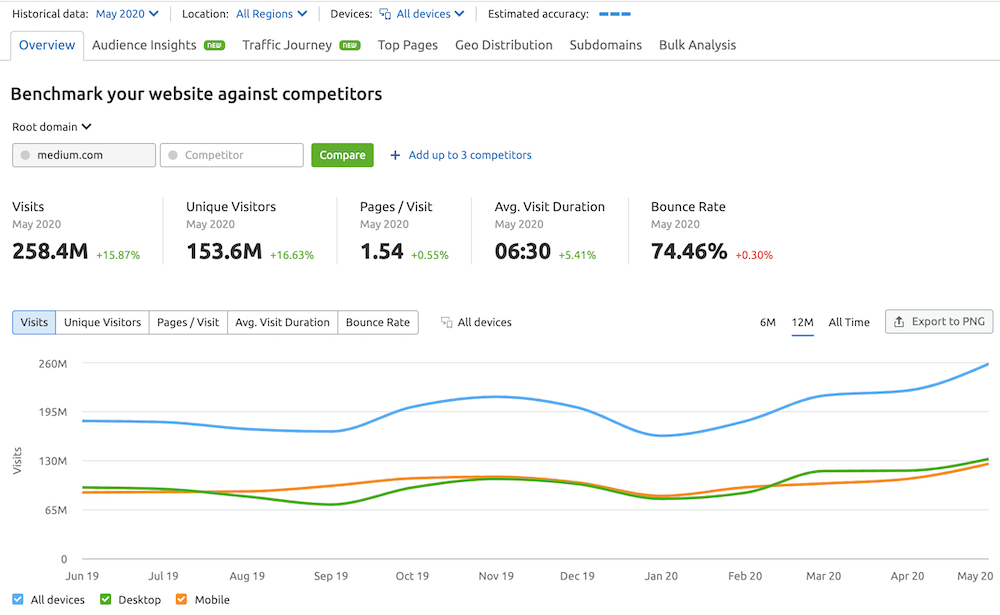Click the gray dot icon in Competitor field
Screen dimensions: 1000x615
(174, 155)
